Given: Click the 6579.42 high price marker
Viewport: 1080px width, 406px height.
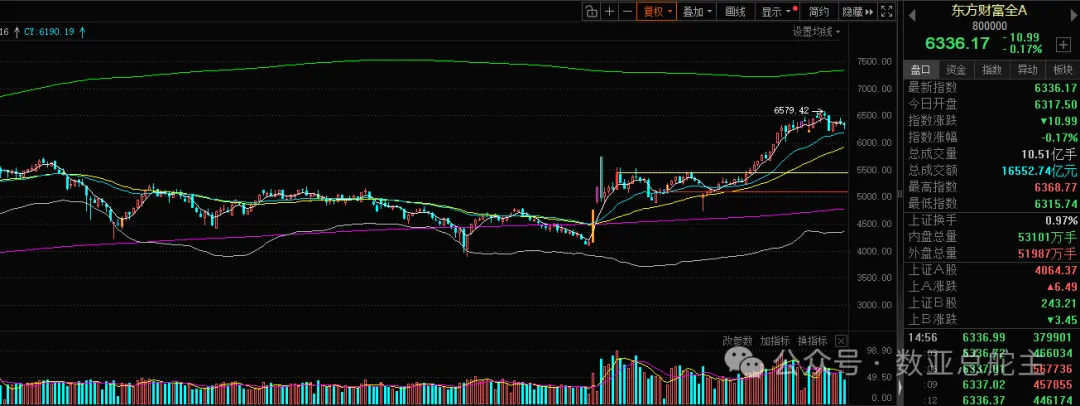Looking at the screenshot, I should (791, 110).
